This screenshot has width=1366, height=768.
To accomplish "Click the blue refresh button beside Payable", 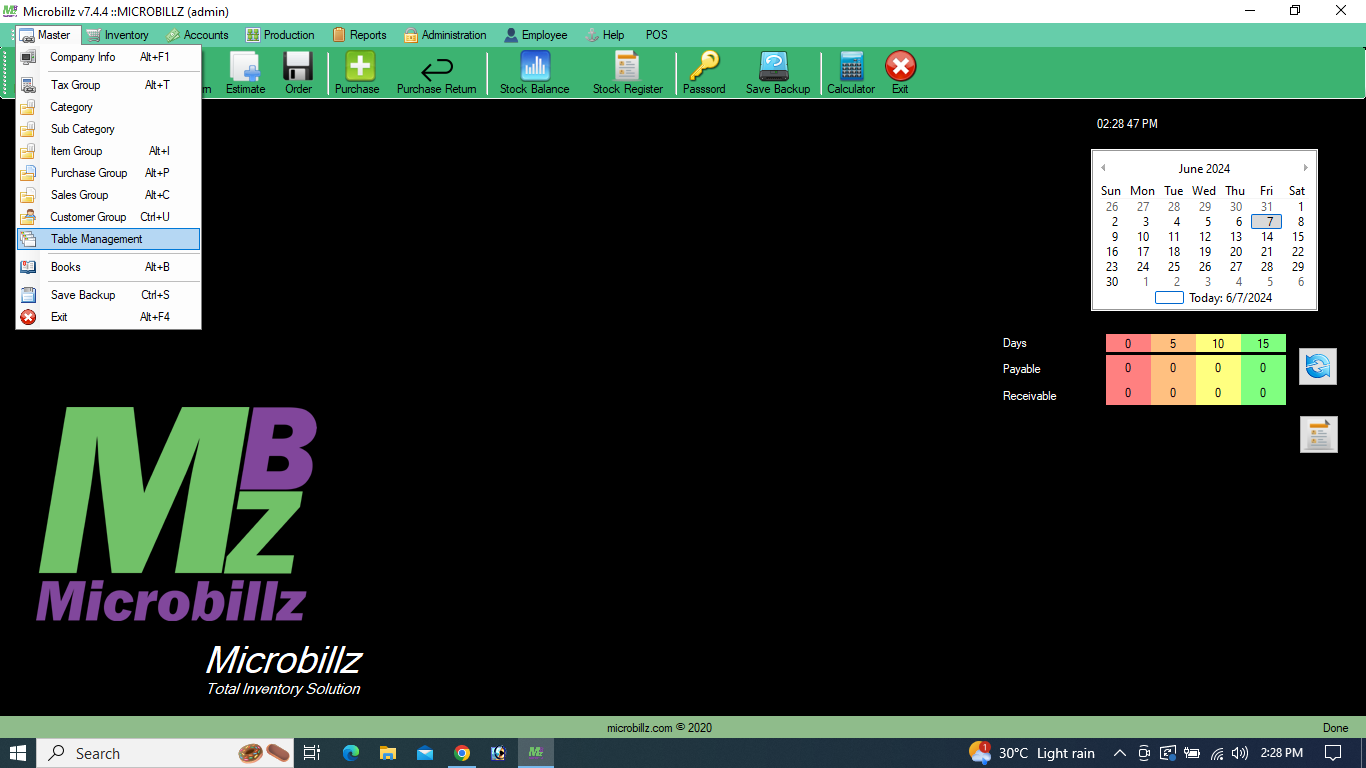I will pos(1317,367).
